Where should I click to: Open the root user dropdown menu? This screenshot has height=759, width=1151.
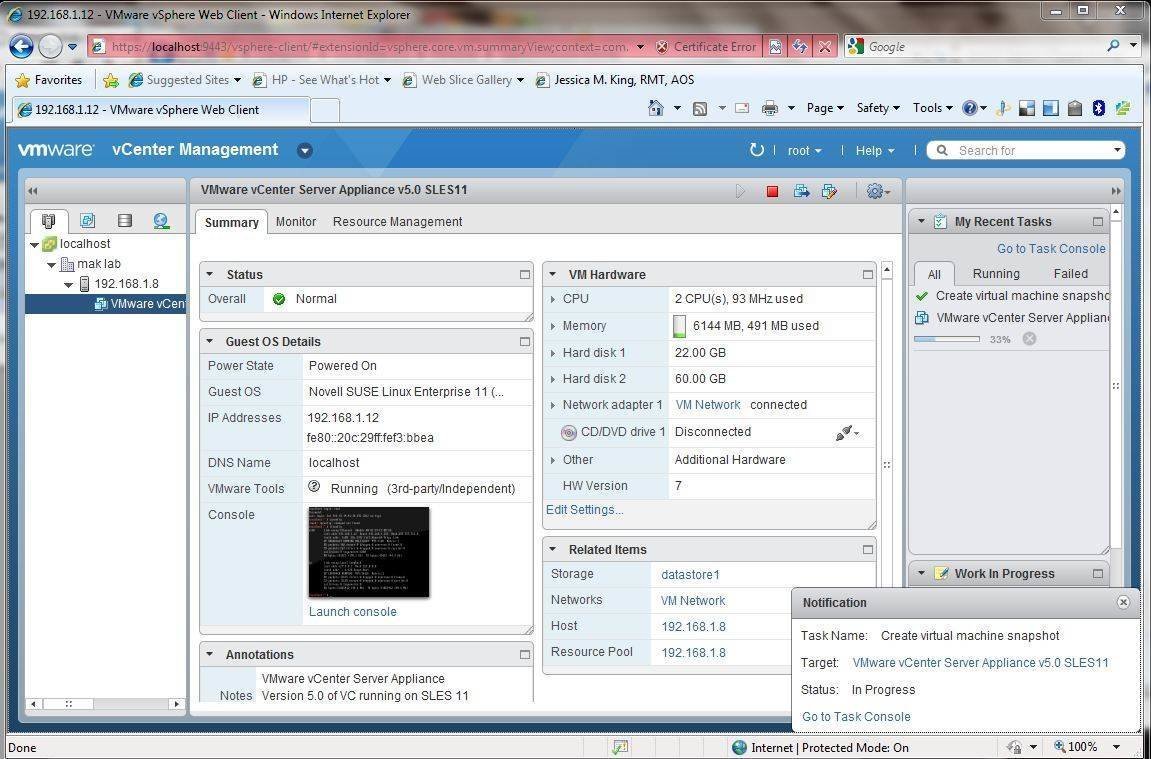tap(805, 150)
